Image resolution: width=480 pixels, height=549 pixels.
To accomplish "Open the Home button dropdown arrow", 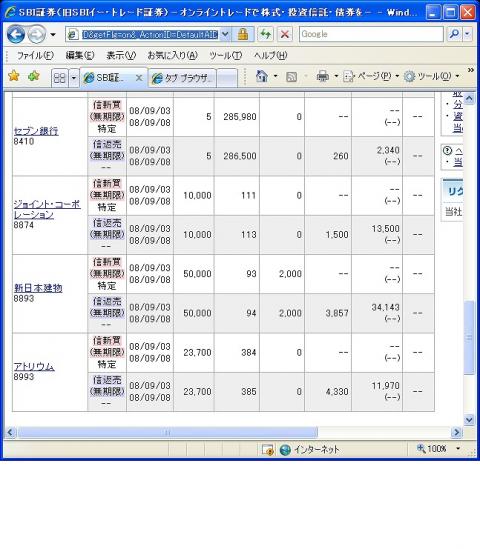I will click(276, 76).
